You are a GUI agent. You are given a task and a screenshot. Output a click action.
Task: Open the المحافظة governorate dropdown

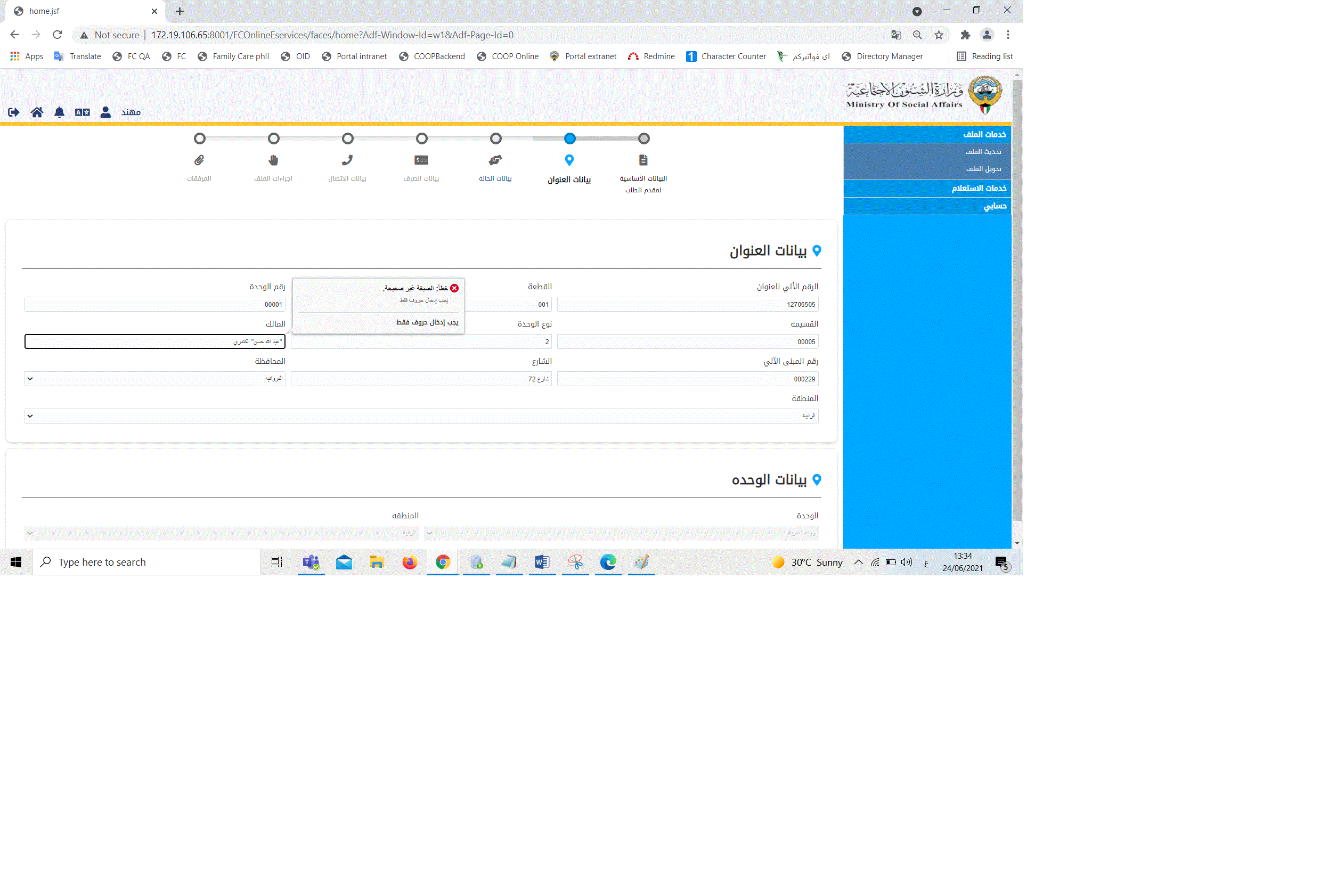click(155, 379)
